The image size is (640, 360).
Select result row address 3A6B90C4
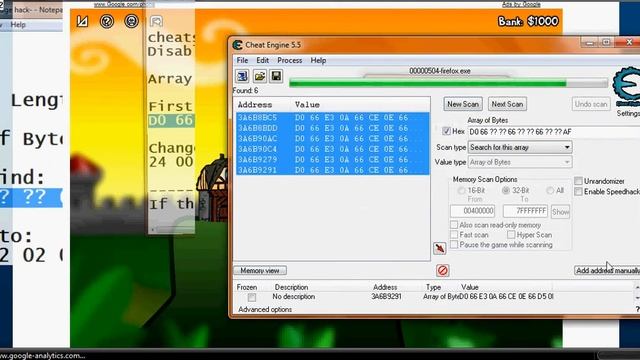(332, 149)
